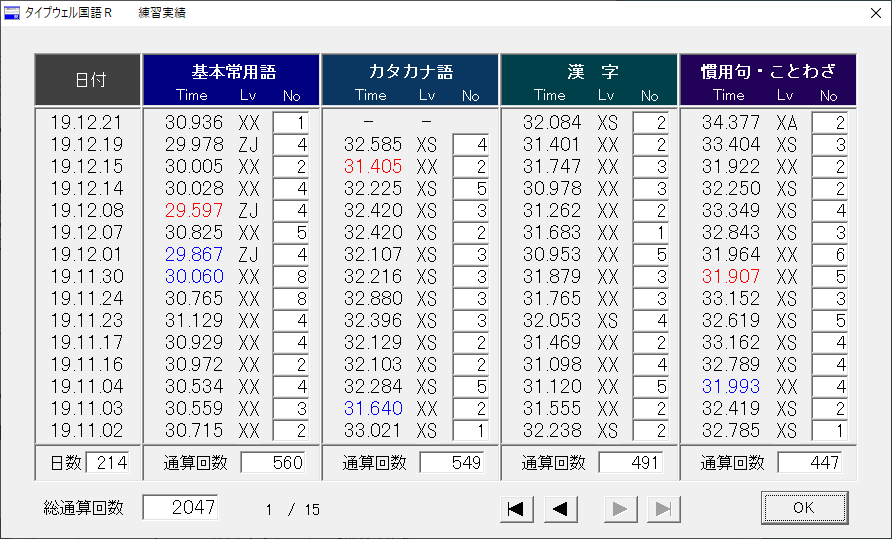Jump to the first page of records
Screen dimensions: 892x539
point(517,509)
